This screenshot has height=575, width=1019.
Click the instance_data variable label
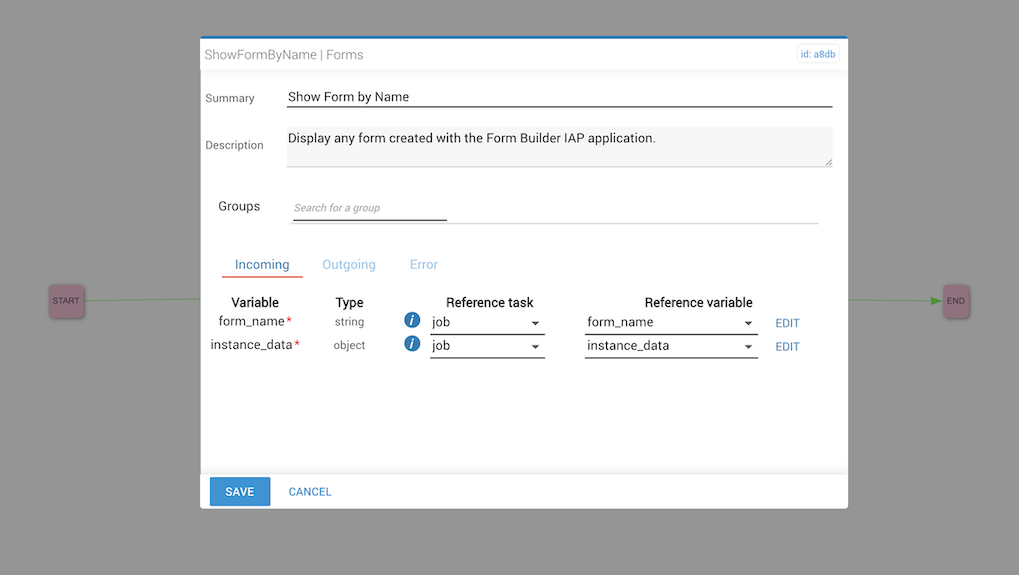tap(252, 344)
